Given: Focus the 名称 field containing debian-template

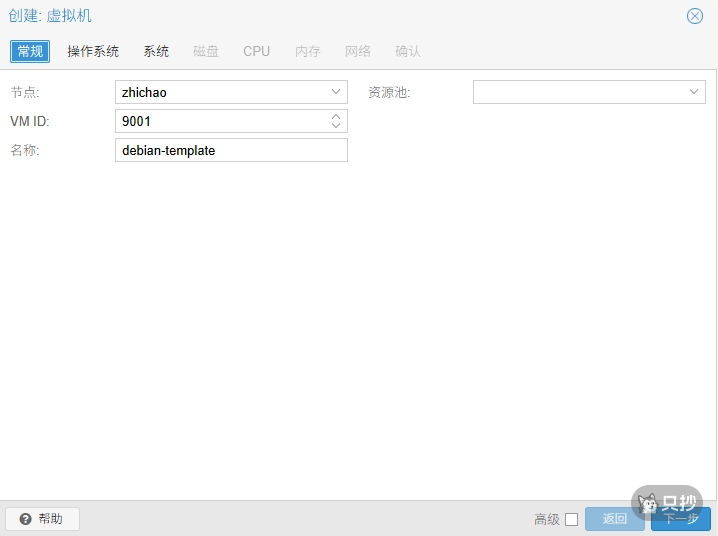Looking at the screenshot, I should pyautogui.click(x=231, y=150).
